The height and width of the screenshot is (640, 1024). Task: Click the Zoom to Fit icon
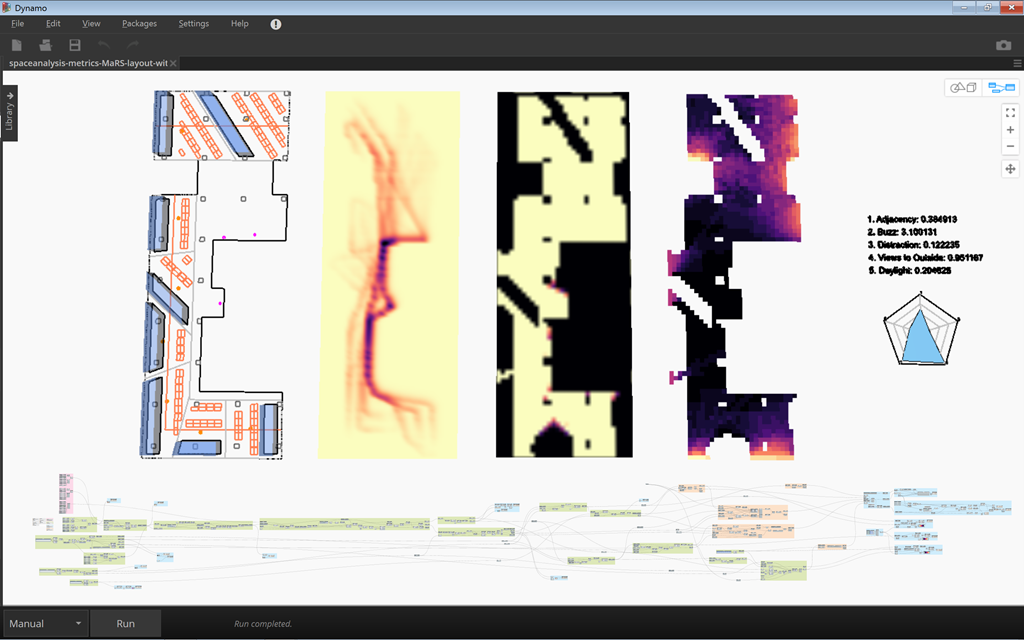pyautogui.click(x=1010, y=113)
